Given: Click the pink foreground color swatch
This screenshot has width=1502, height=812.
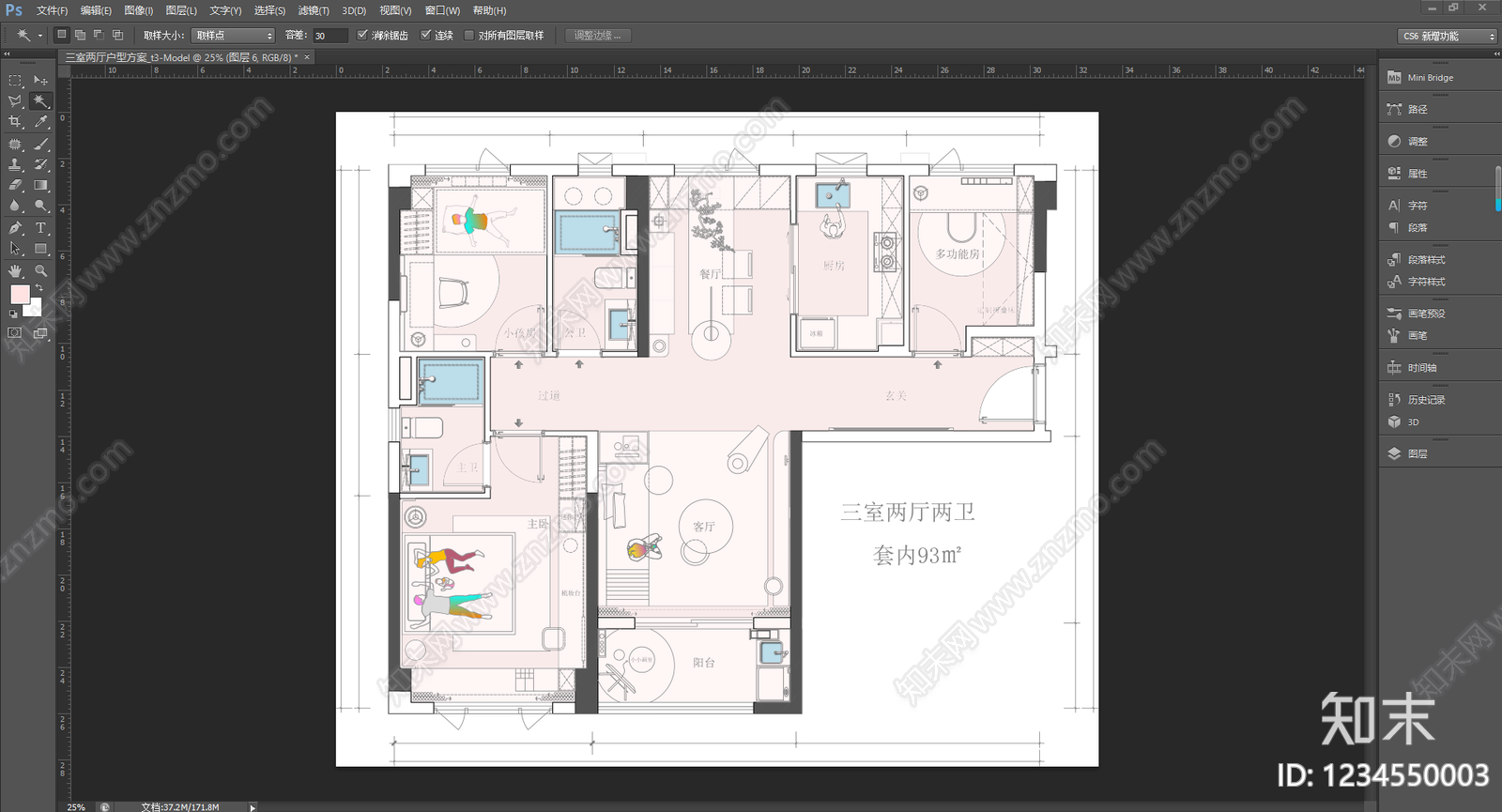Looking at the screenshot, I should 19,295.
